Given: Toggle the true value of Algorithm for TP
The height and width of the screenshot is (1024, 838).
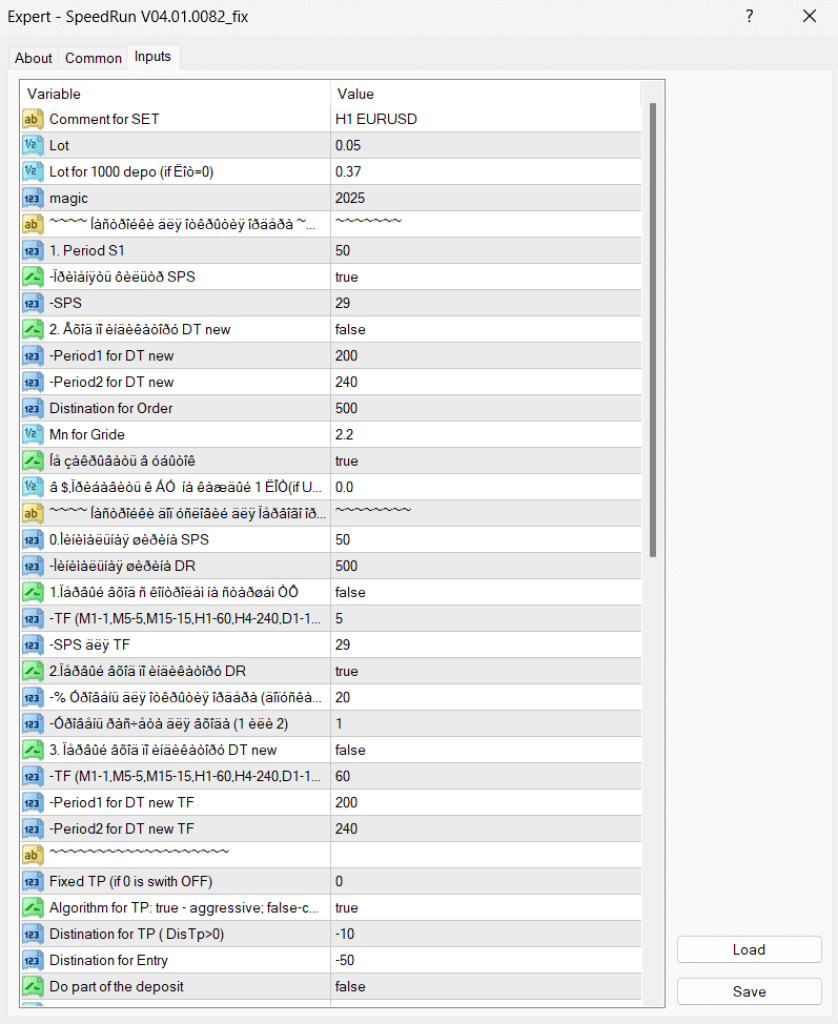Looking at the screenshot, I should click(486, 908).
